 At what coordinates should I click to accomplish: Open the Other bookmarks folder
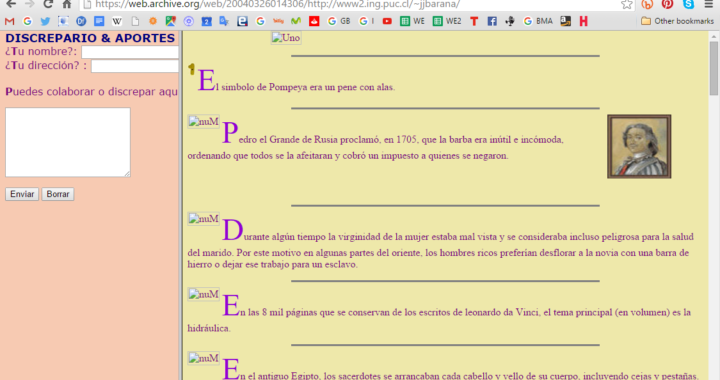pos(677,21)
